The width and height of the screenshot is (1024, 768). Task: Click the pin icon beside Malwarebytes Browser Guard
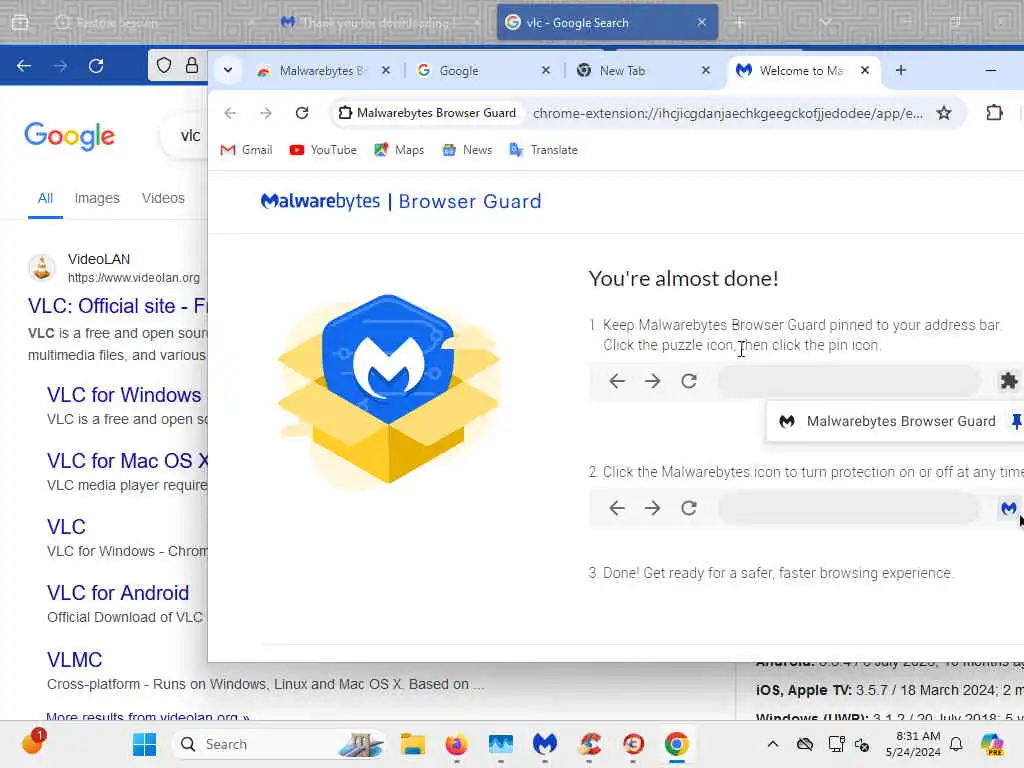1016,421
